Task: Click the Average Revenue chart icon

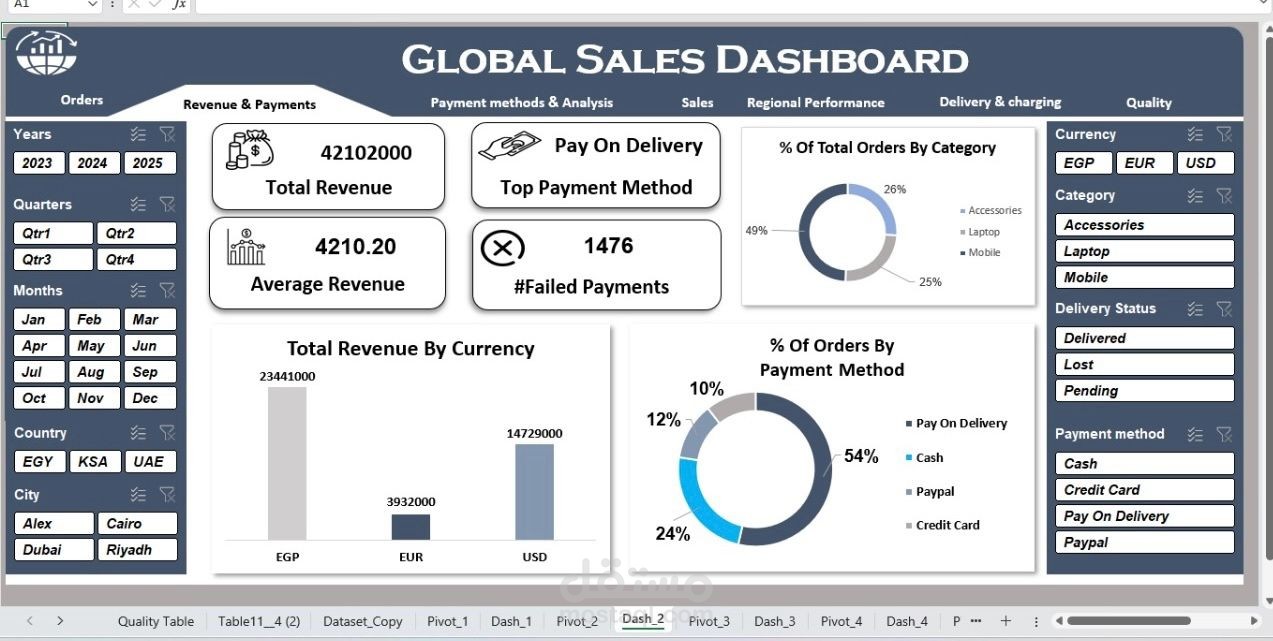Action: click(x=246, y=247)
